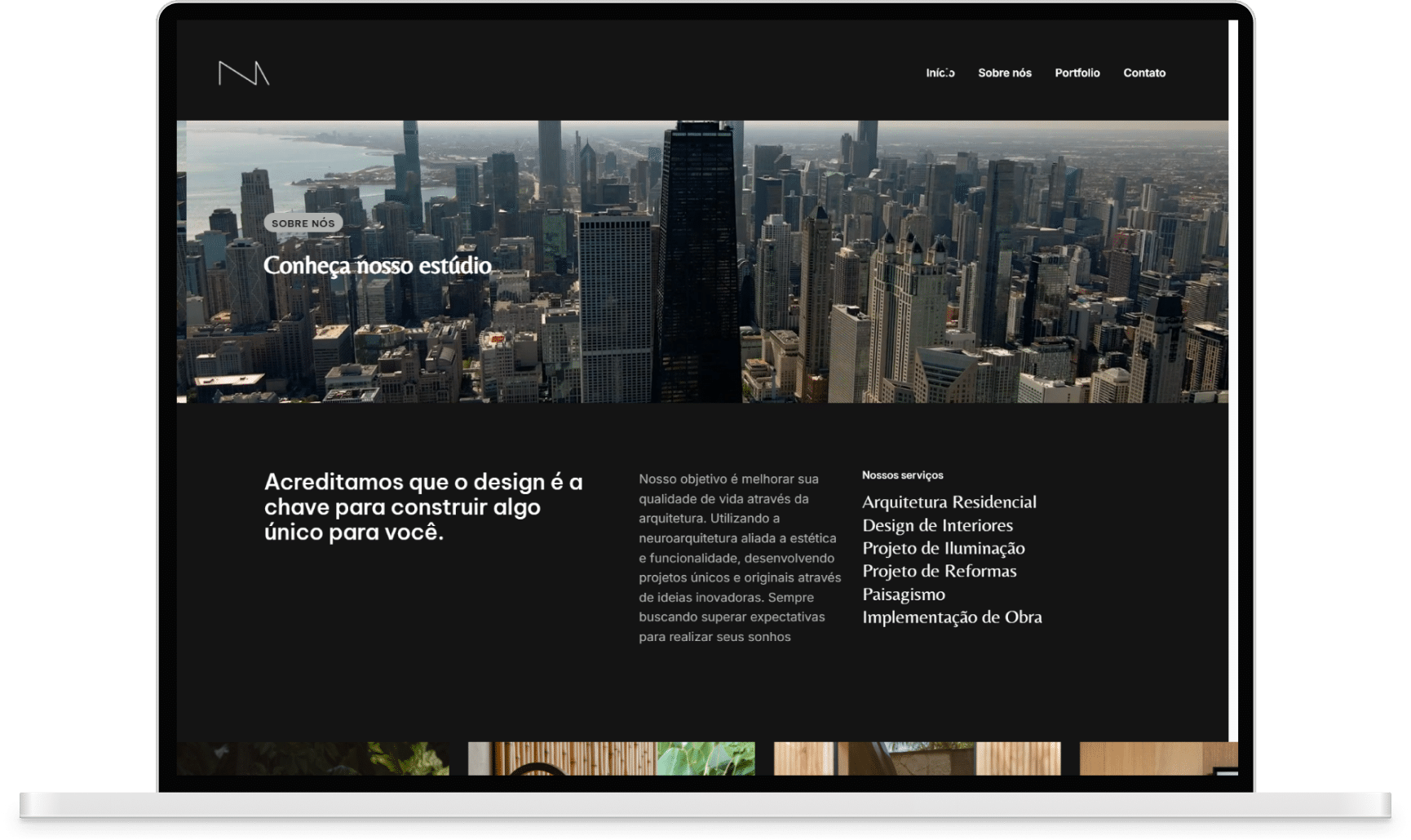Click the SOBRE NÓS pill badge
The image size is (1411, 840).
tap(303, 223)
